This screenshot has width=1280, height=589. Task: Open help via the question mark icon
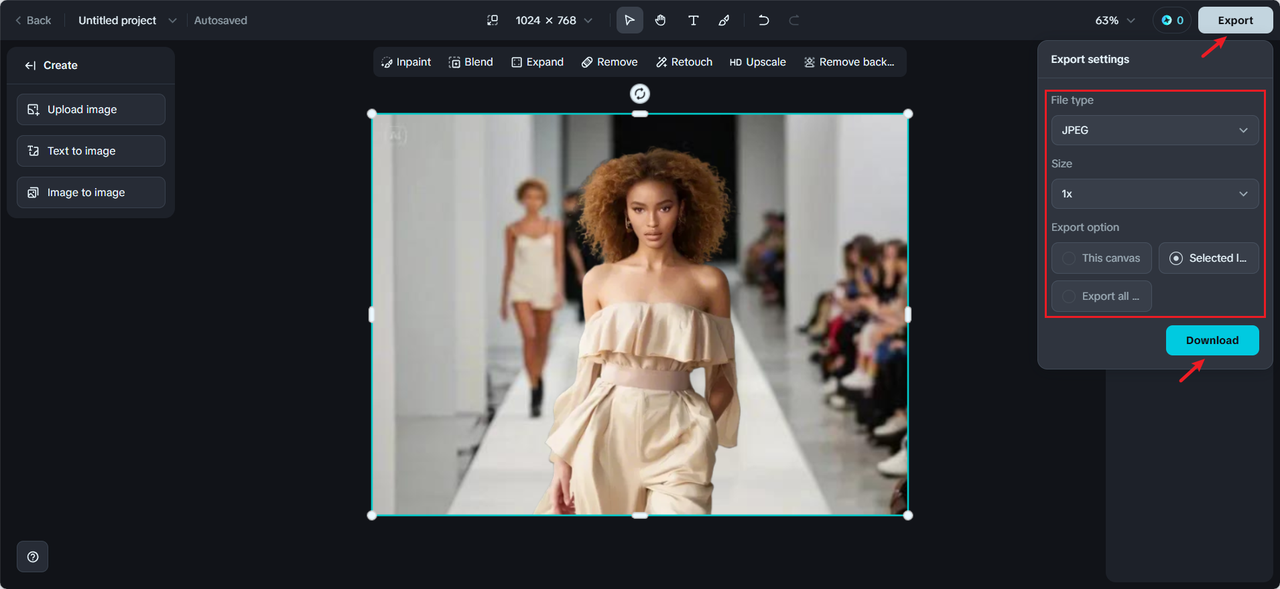pos(33,557)
